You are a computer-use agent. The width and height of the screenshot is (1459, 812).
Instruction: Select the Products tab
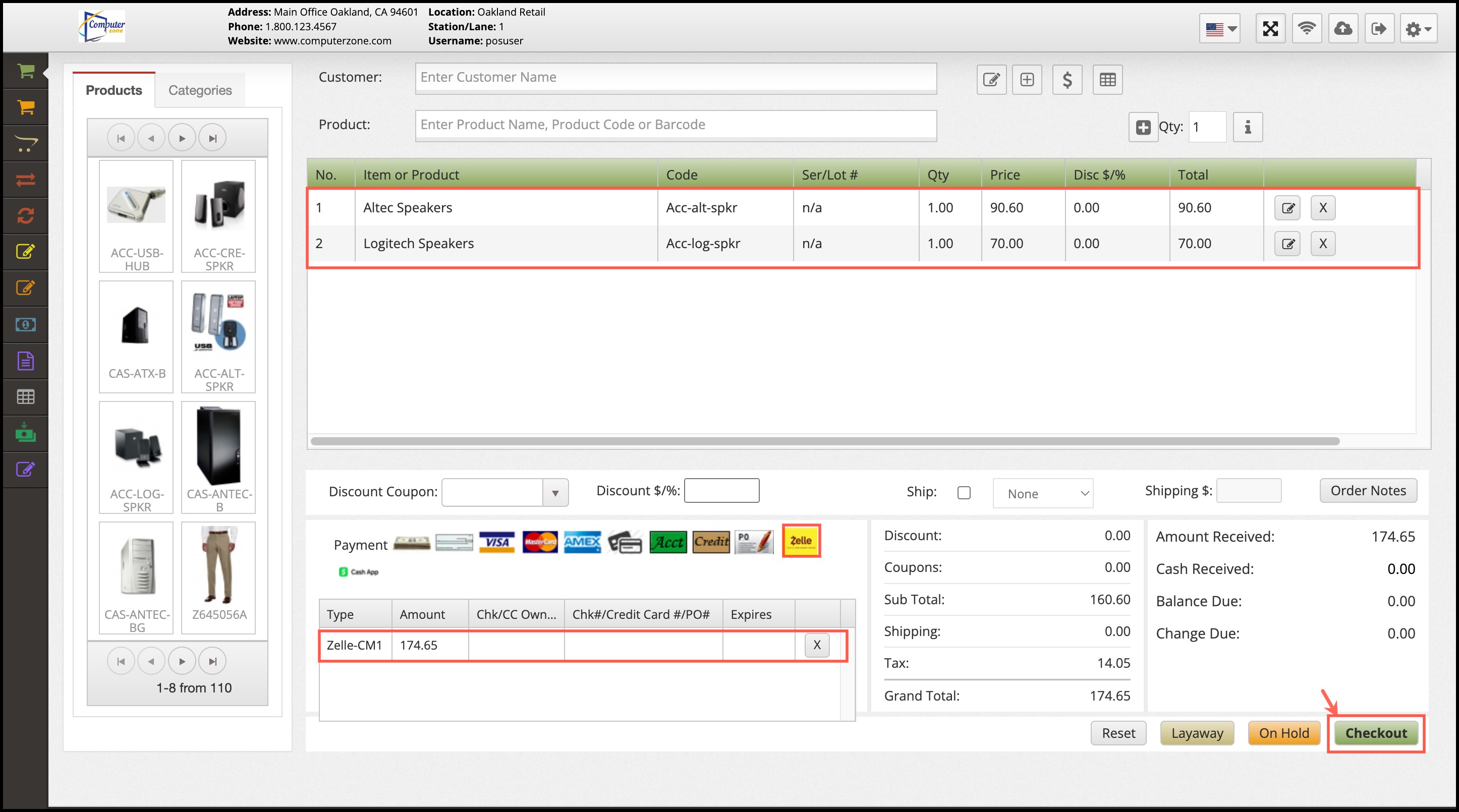(x=114, y=90)
